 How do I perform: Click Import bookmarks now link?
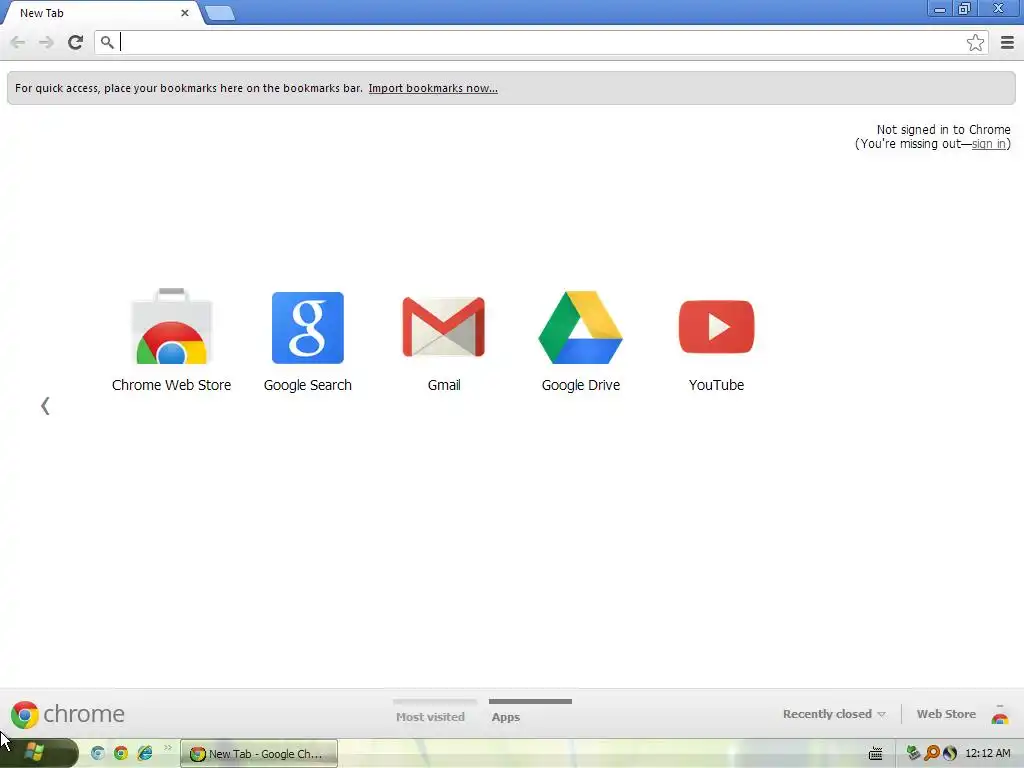(433, 88)
